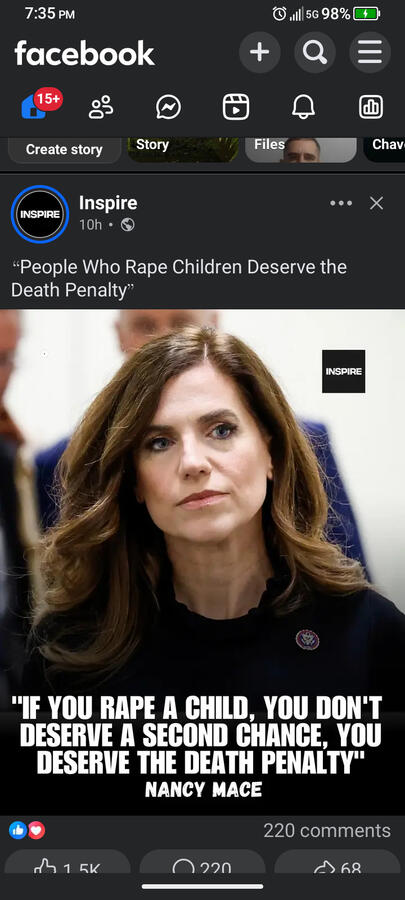
Task: Tap the plus create icon
Action: (259, 53)
